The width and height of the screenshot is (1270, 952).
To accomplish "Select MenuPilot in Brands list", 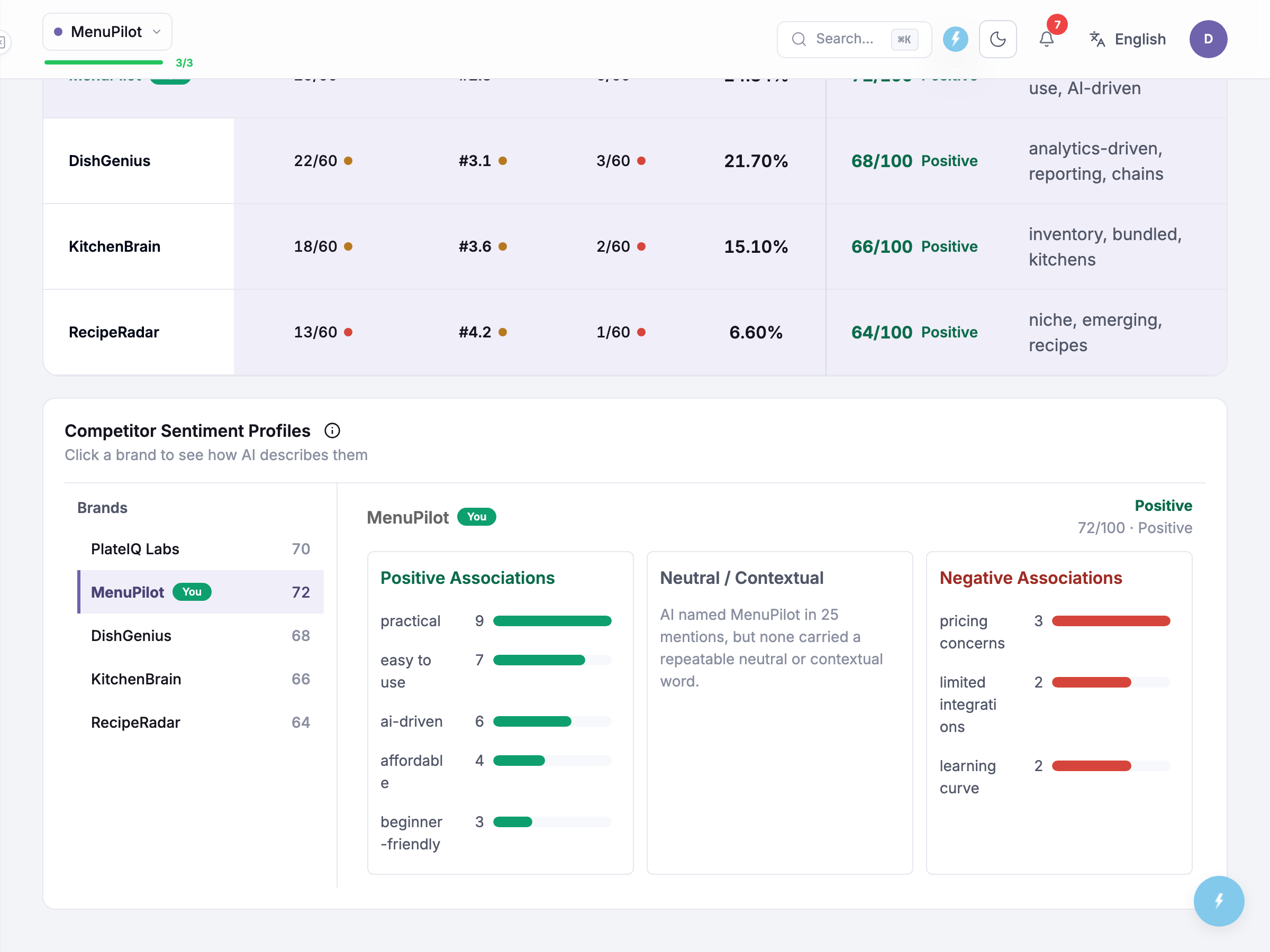I will coord(201,592).
